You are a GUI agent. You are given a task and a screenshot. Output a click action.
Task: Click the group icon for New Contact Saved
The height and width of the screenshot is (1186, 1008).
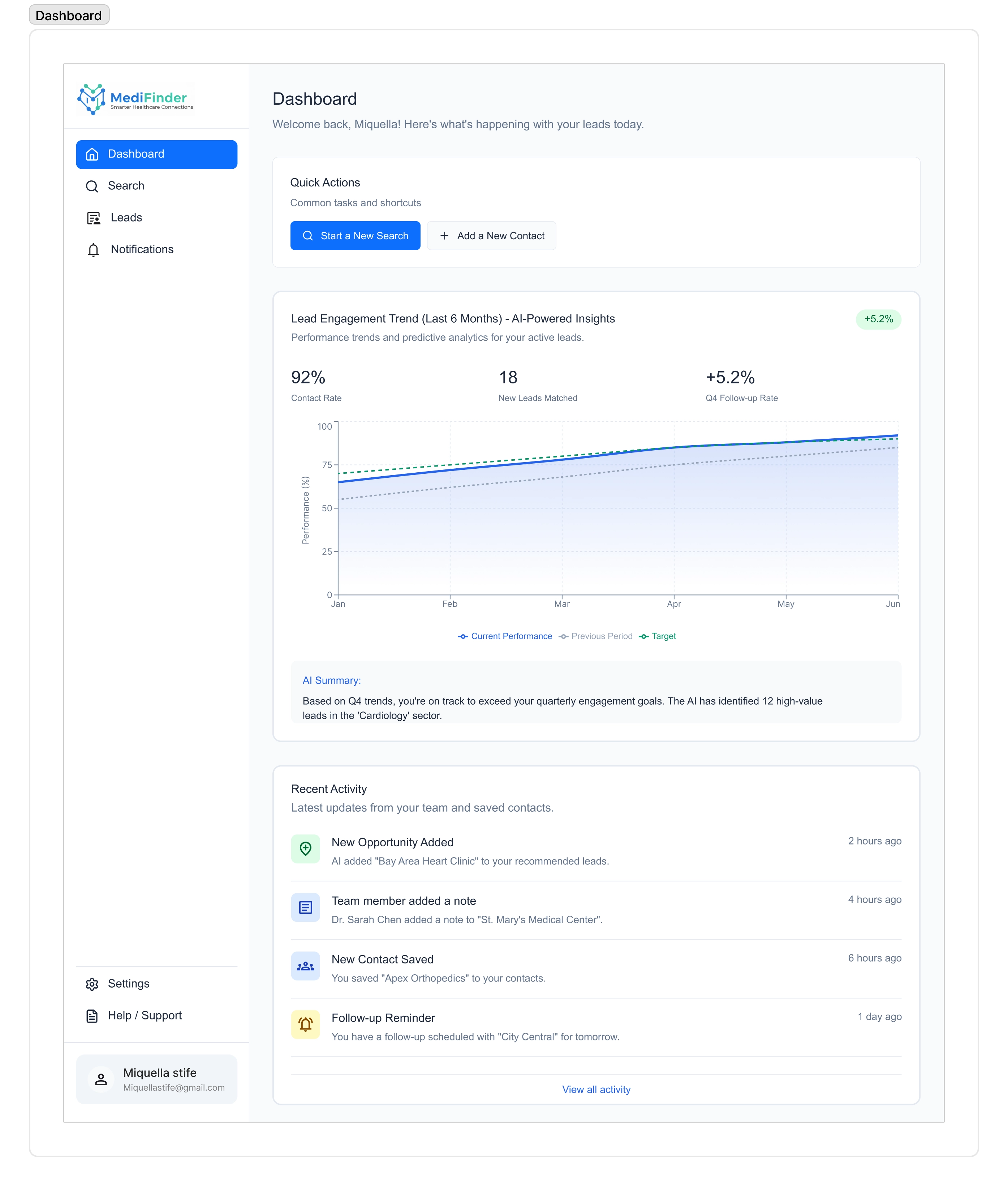click(x=306, y=966)
